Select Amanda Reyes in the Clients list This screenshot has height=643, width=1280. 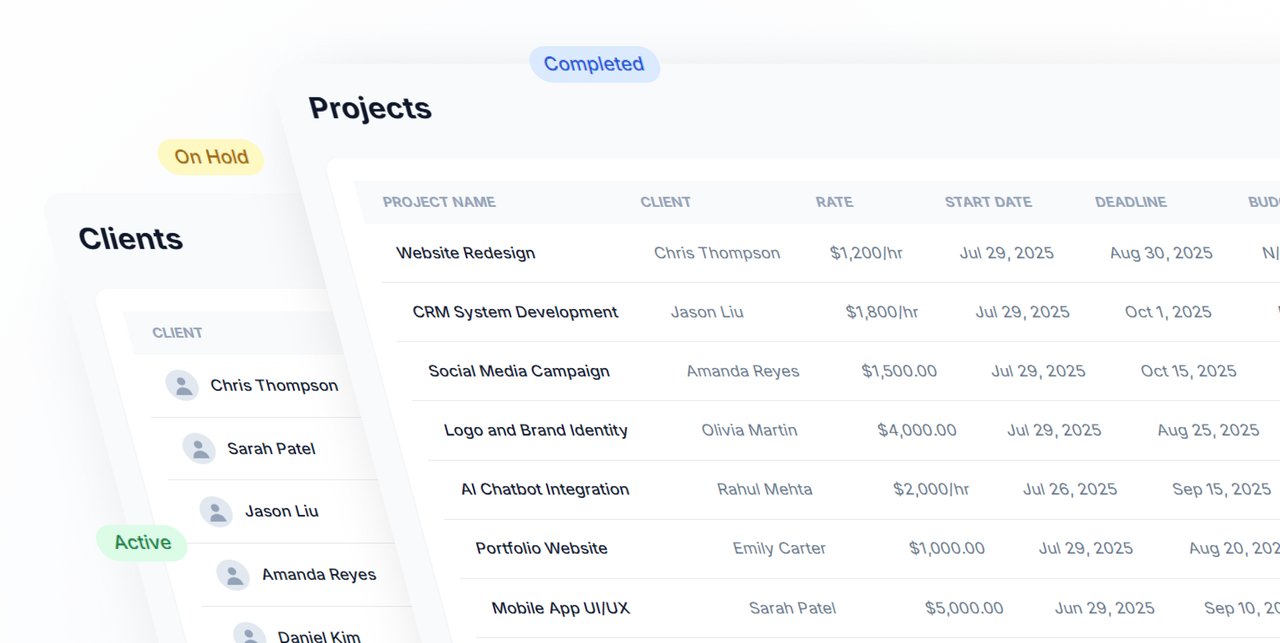click(319, 574)
